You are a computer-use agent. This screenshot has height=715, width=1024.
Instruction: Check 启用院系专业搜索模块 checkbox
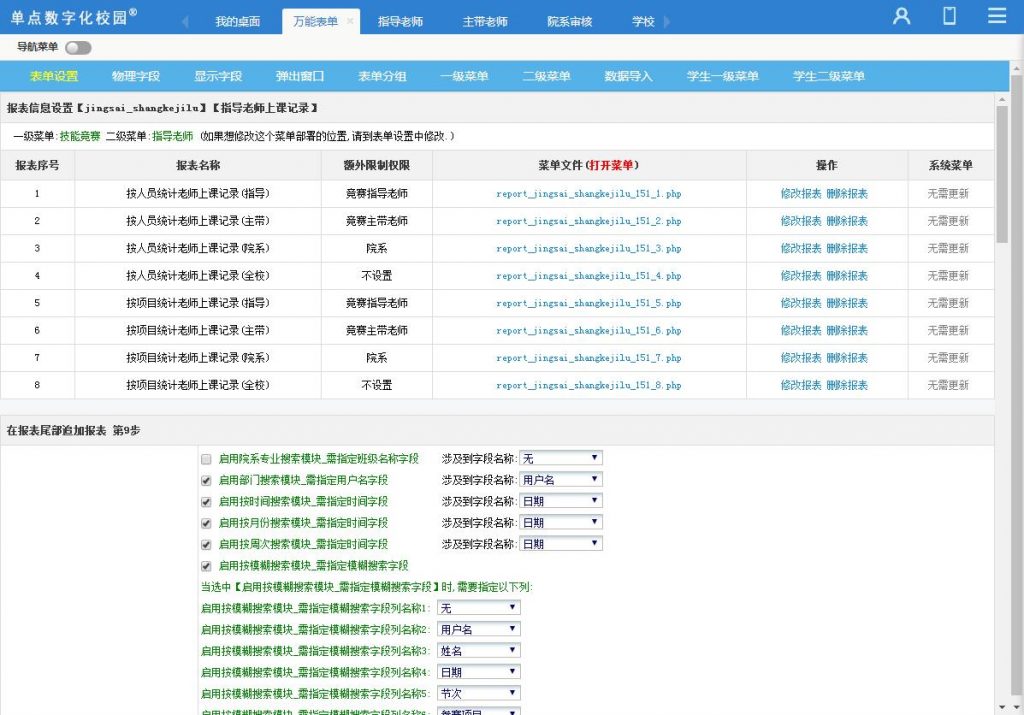[206, 459]
